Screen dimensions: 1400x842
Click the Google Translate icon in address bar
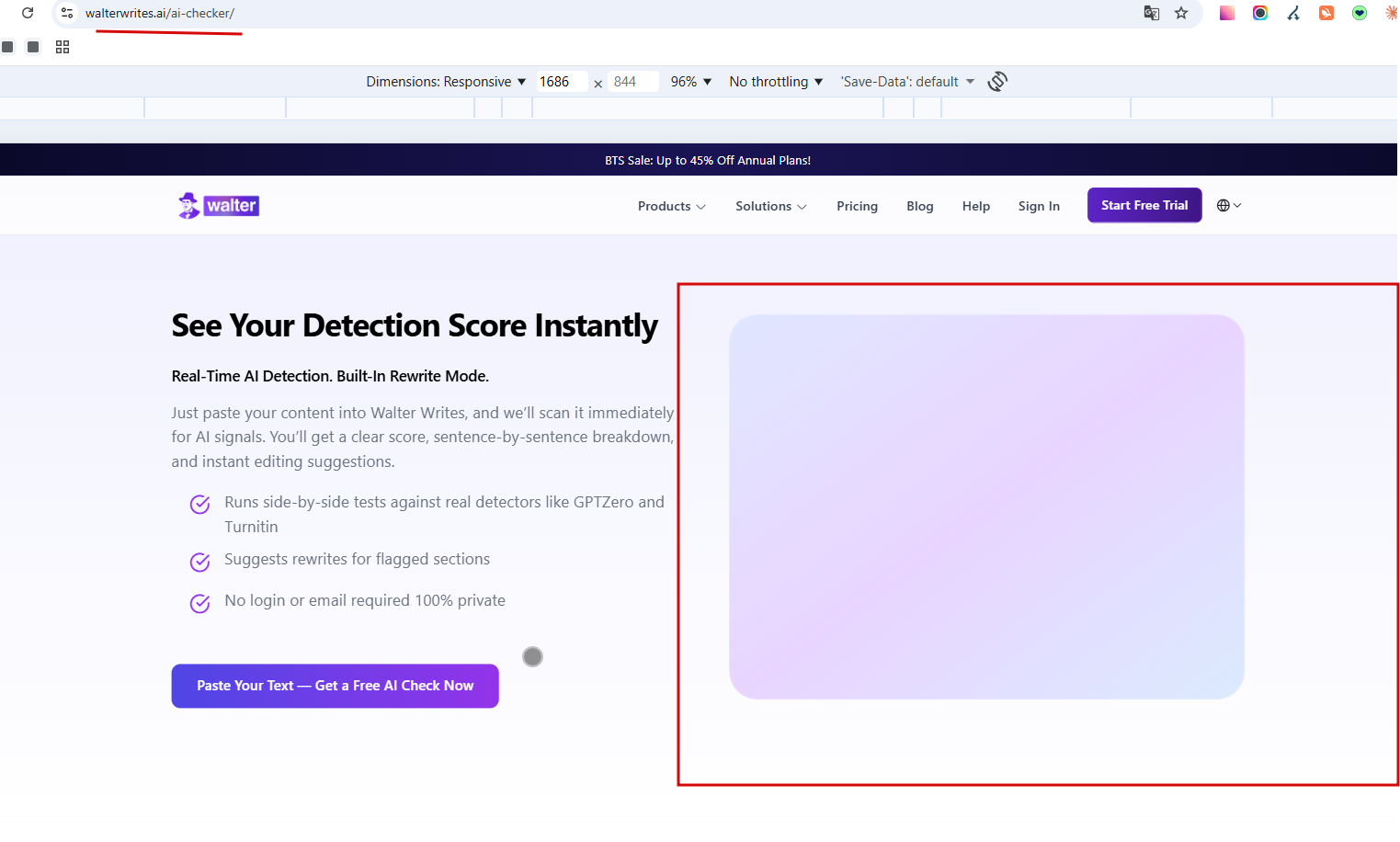pos(1151,13)
